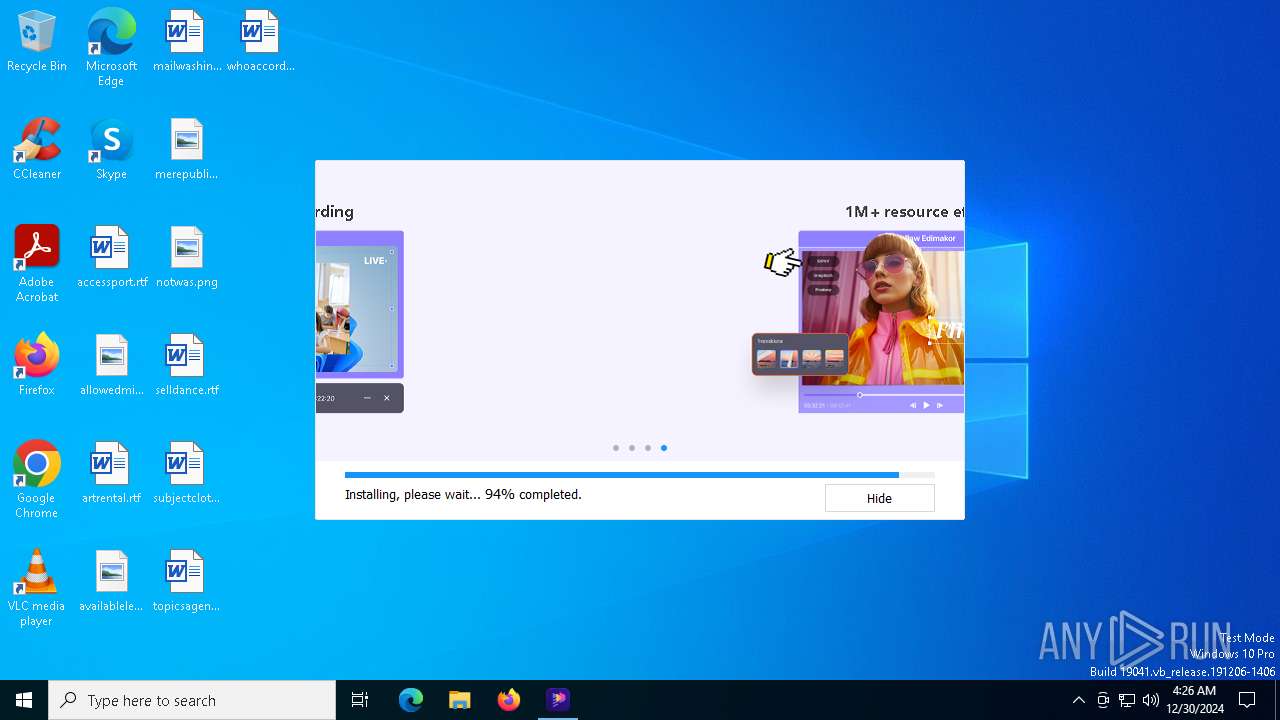Select the availablele... image file icon
Image resolution: width=1280 pixels, height=720 pixels.
(x=111, y=581)
